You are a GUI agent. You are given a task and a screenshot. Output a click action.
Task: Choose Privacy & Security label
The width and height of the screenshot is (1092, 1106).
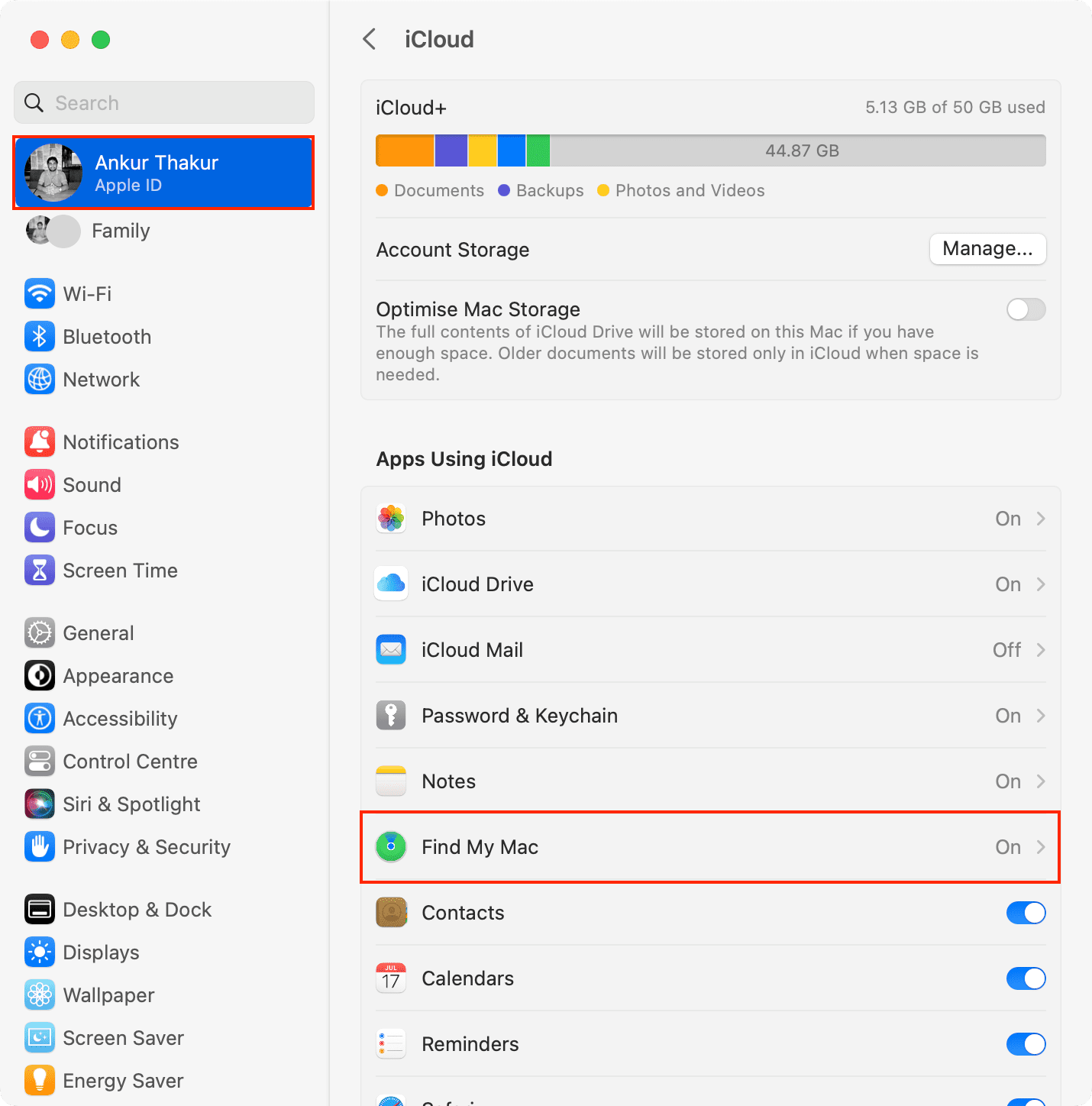pyautogui.click(x=147, y=847)
